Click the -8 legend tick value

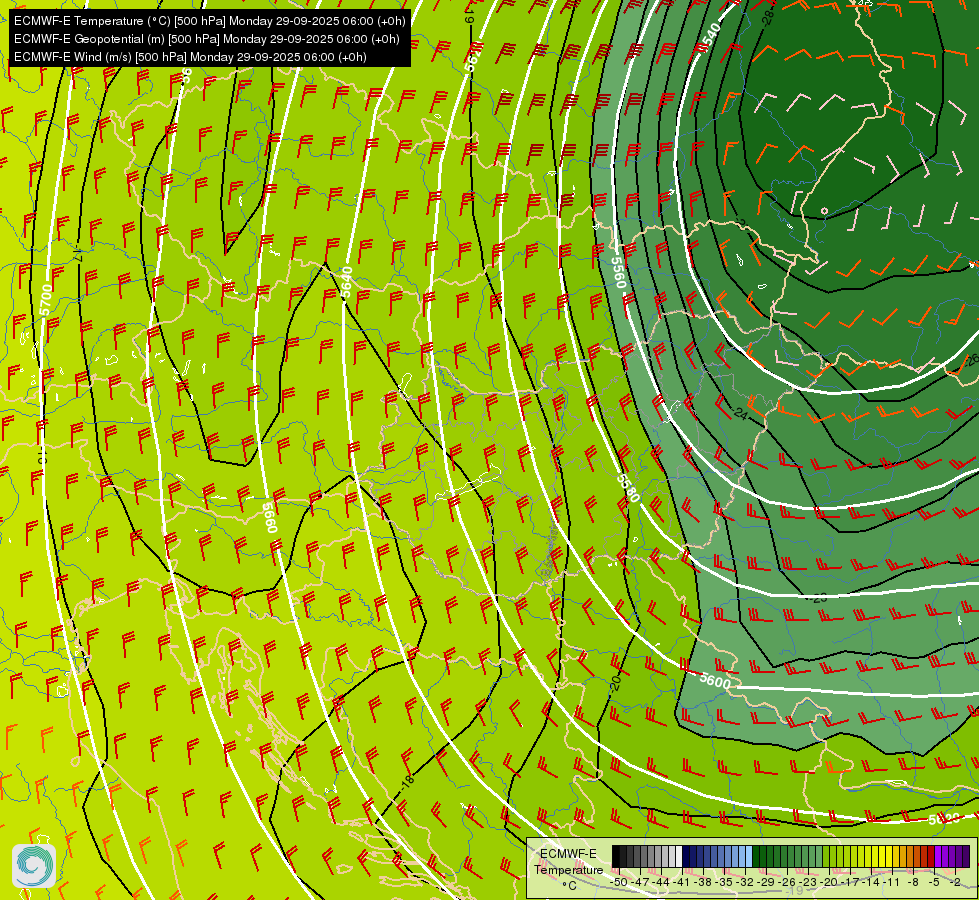pyautogui.click(x=913, y=882)
